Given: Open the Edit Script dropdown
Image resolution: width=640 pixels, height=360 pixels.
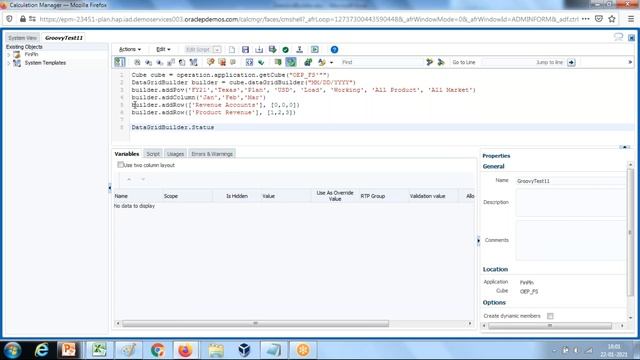Looking at the screenshot, I should [x=202, y=49].
